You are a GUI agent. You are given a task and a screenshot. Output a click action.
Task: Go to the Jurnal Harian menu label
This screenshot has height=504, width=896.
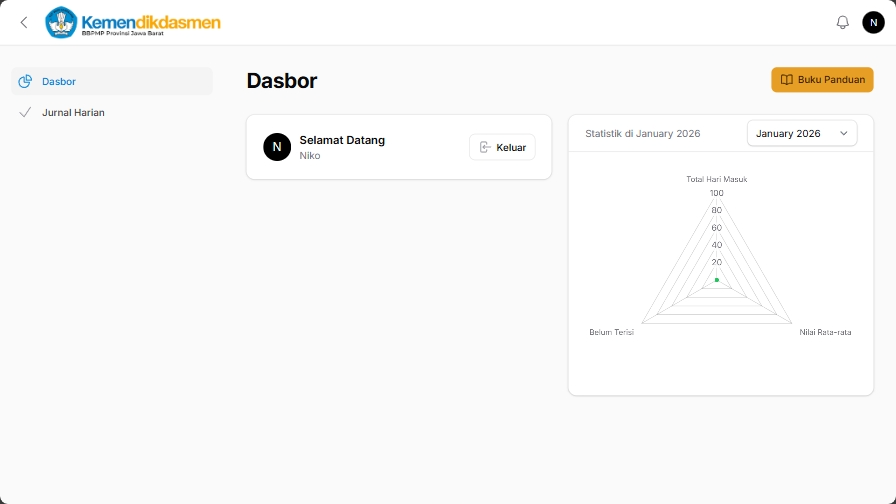(73, 113)
